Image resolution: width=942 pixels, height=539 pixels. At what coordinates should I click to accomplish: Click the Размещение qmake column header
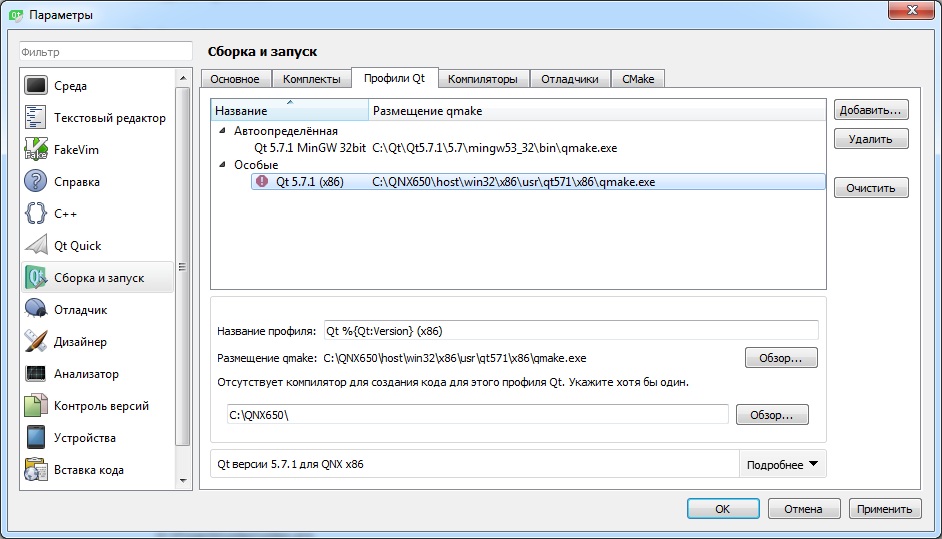(x=597, y=111)
